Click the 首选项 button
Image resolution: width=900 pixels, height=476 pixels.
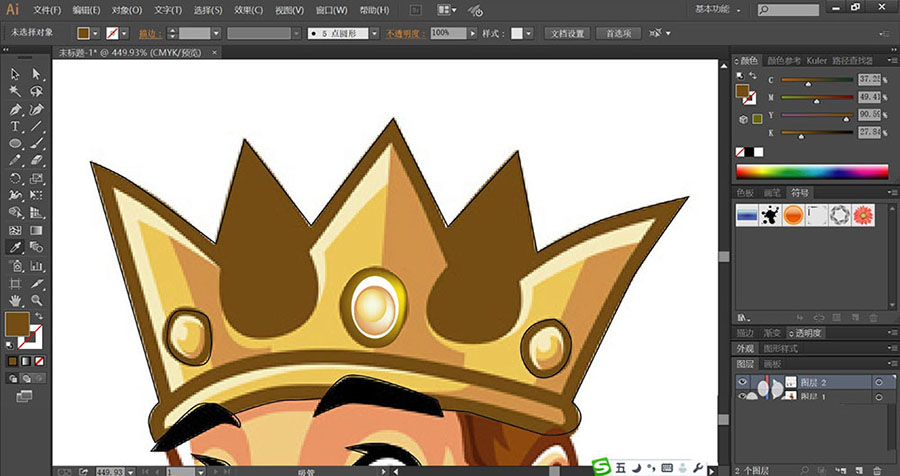click(x=618, y=33)
